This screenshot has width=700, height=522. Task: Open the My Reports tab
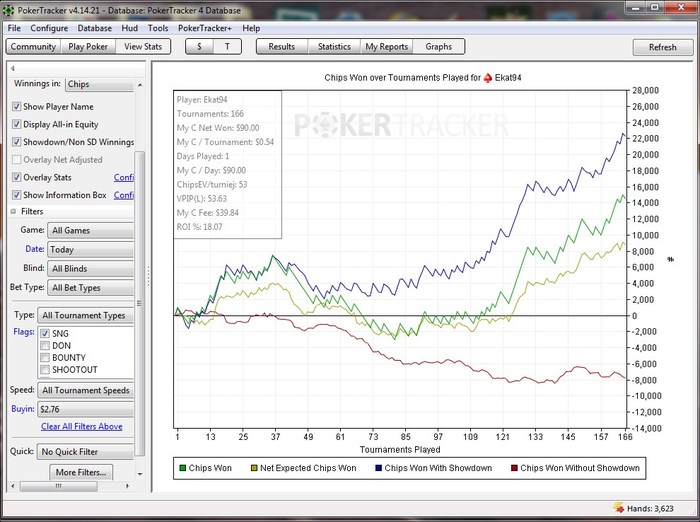coord(387,46)
